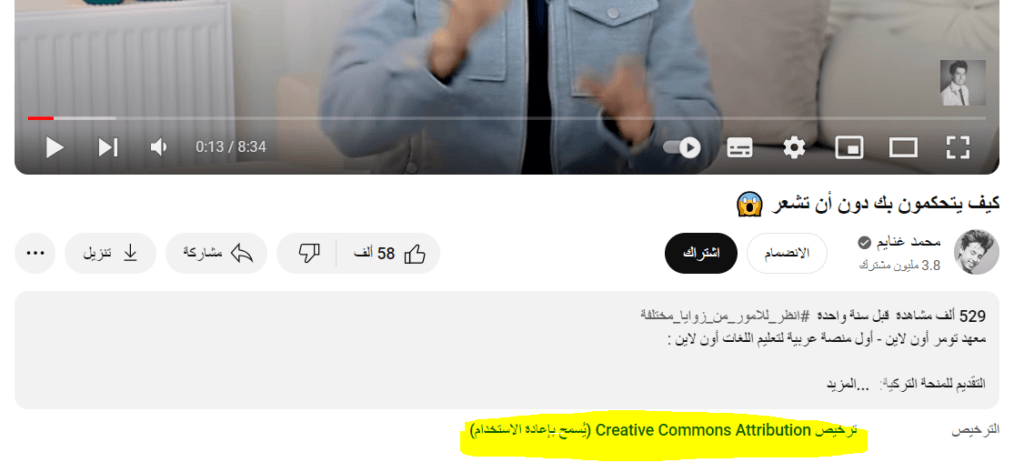The image size is (1024, 462).
Task: Turn on subtitles with the captions icon
Action: (739, 148)
